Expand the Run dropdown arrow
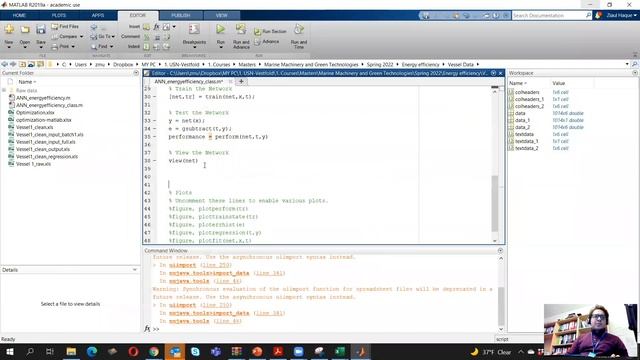 [220, 47]
